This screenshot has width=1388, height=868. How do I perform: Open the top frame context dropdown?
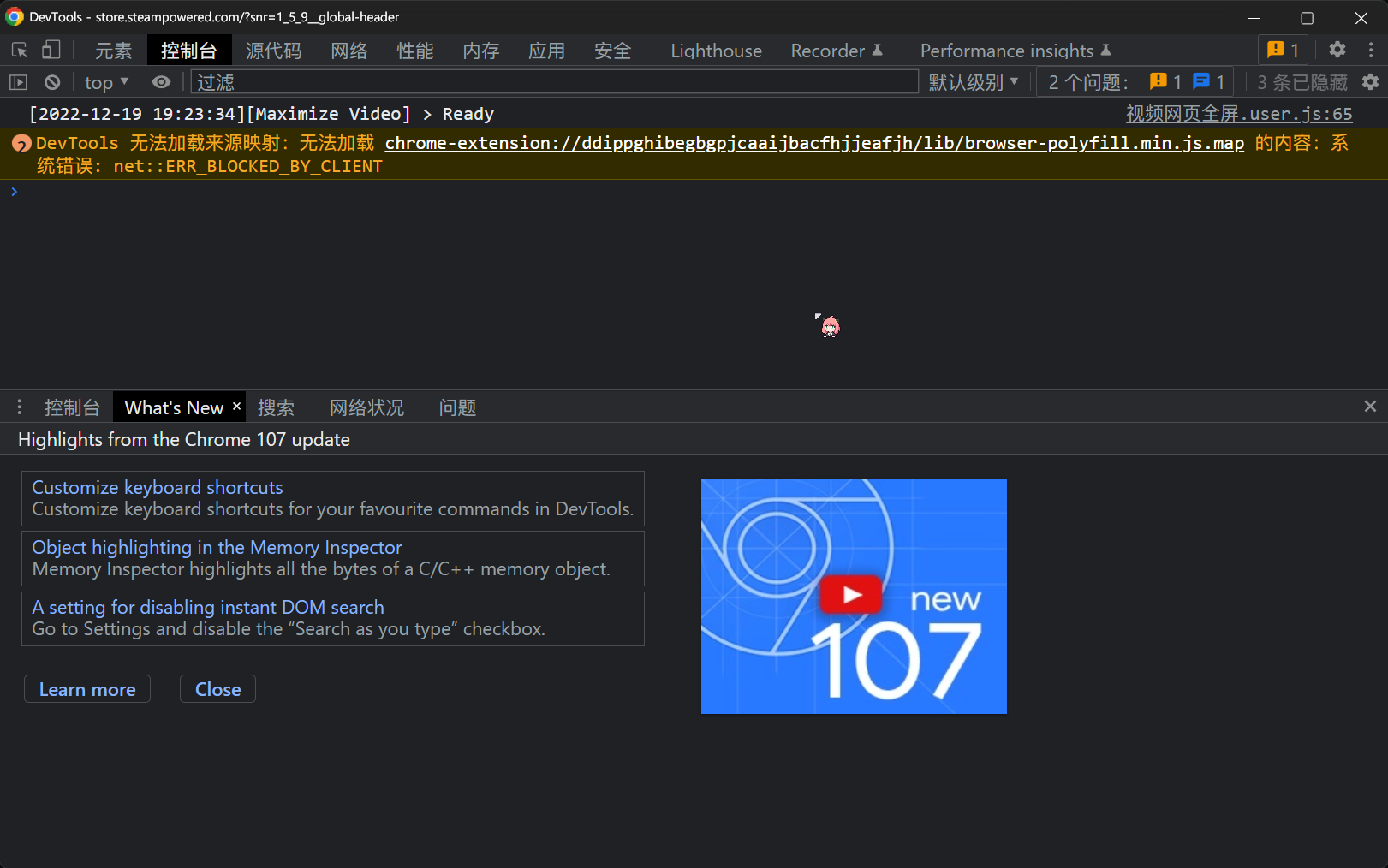tap(103, 81)
